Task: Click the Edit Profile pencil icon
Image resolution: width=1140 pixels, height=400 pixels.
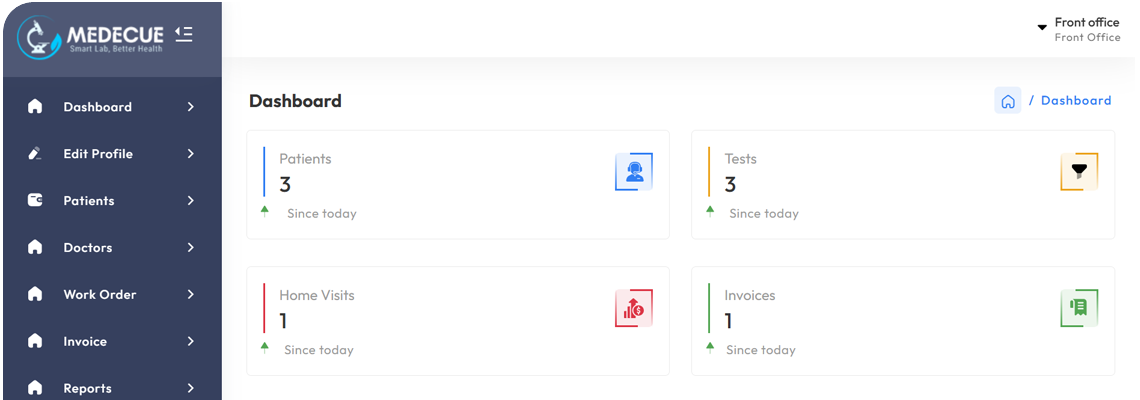Action: 35,154
